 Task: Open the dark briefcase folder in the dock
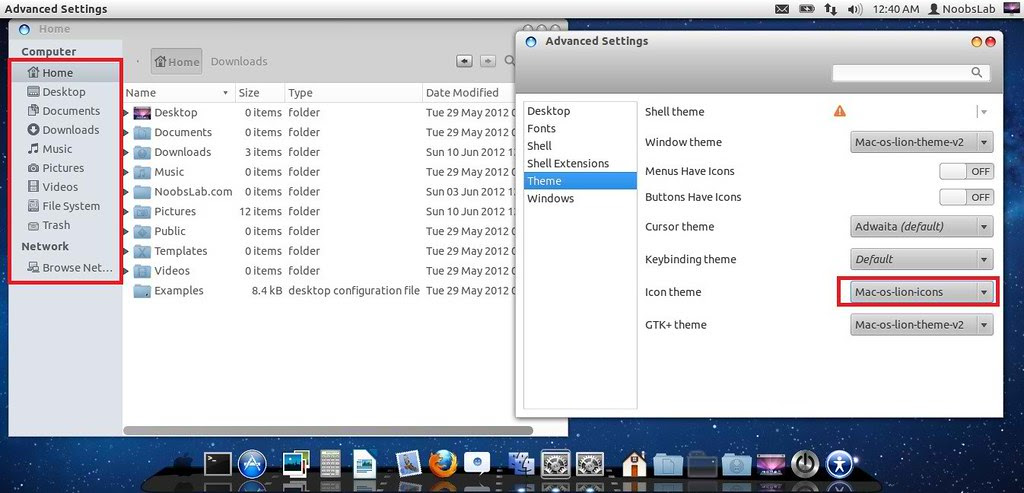701,464
